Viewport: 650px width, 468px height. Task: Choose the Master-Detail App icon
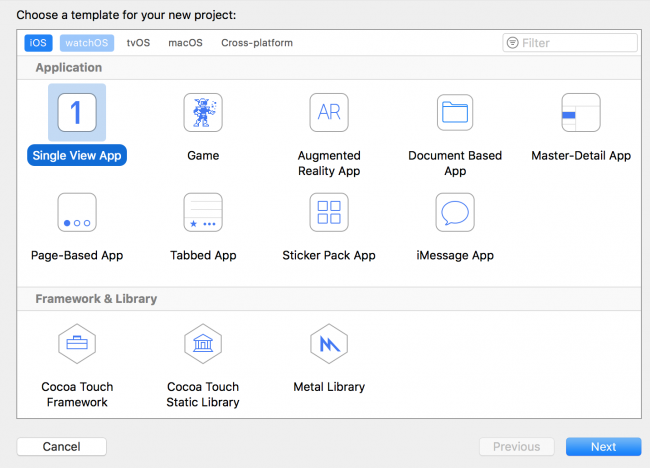pos(581,112)
